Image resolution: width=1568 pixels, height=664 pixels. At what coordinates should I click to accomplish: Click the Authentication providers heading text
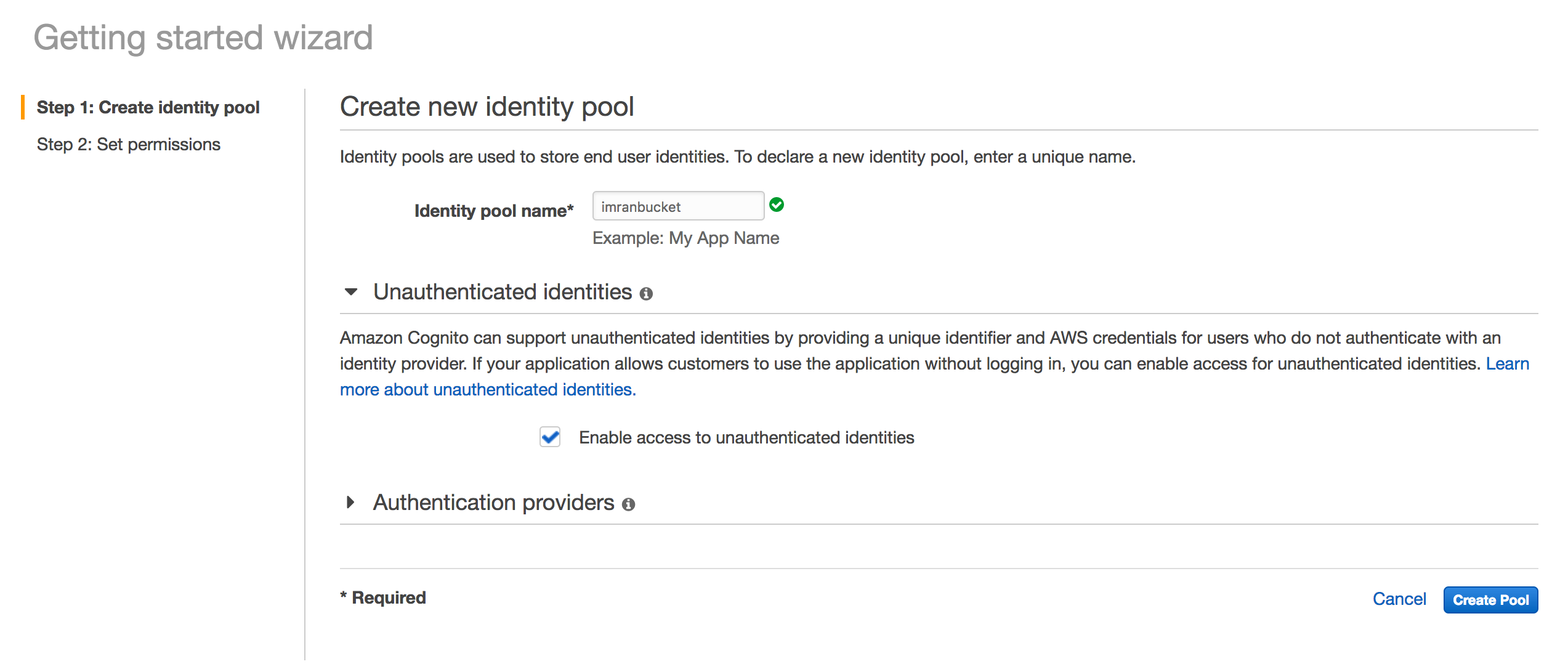pyautogui.click(x=493, y=503)
